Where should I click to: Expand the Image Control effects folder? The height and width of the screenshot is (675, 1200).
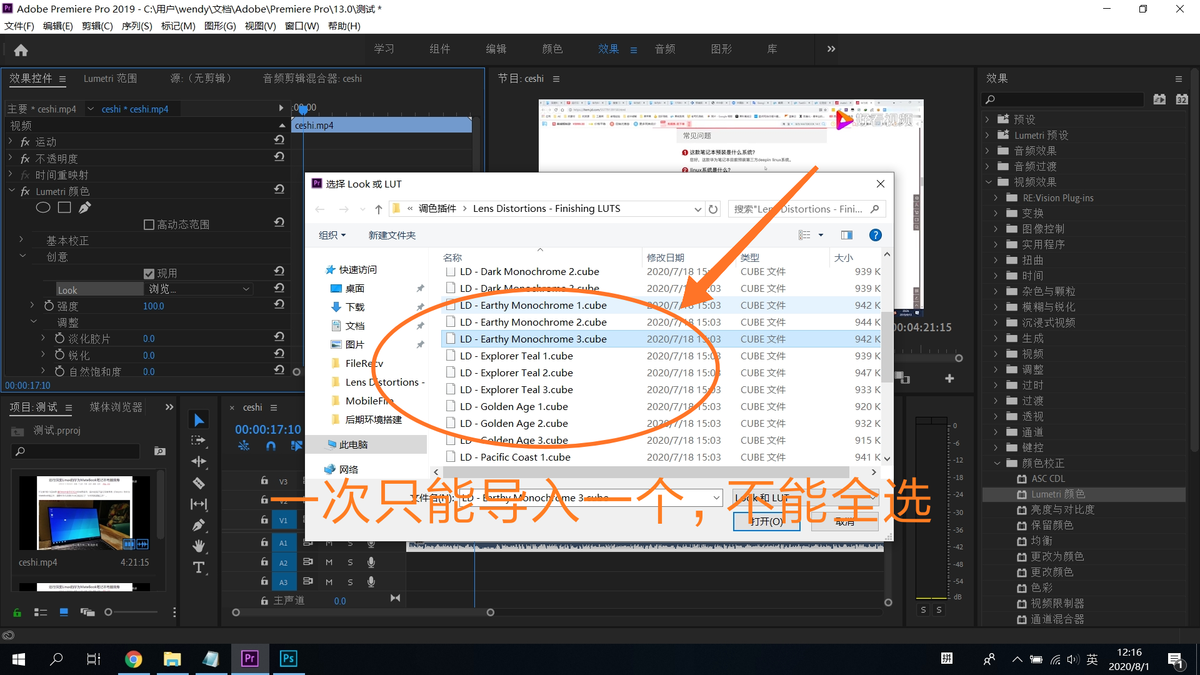click(996, 229)
